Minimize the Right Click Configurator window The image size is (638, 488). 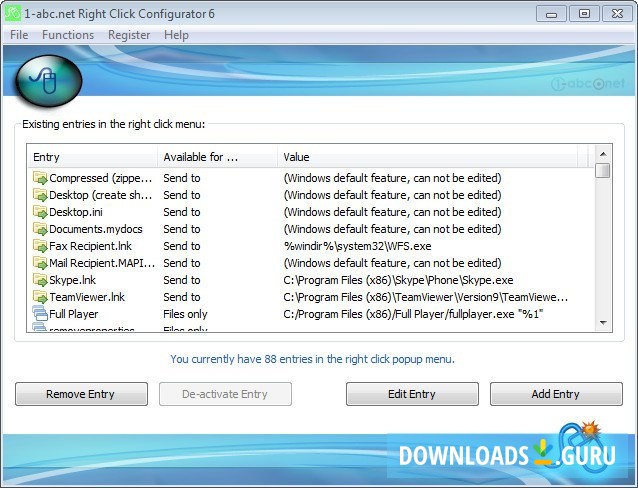click(x=551, y=14)
